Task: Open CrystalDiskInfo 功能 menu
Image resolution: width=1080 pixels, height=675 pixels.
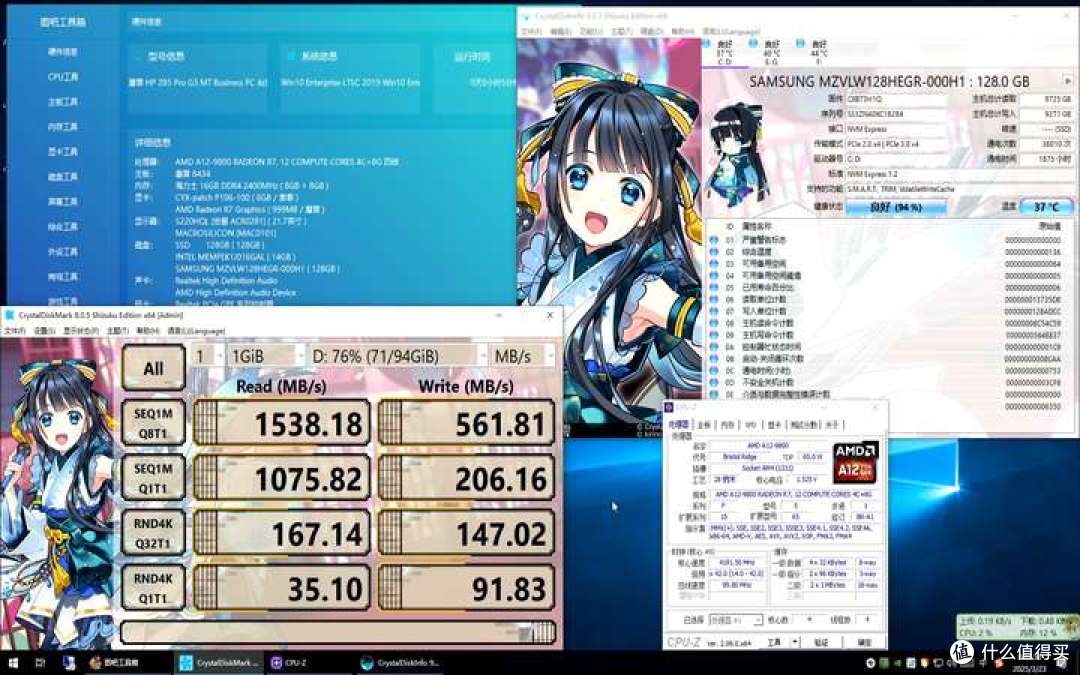Action: coord(591,32)
